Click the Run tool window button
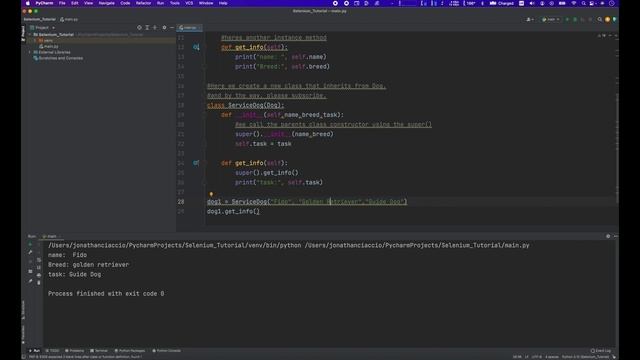 [34, 351]
